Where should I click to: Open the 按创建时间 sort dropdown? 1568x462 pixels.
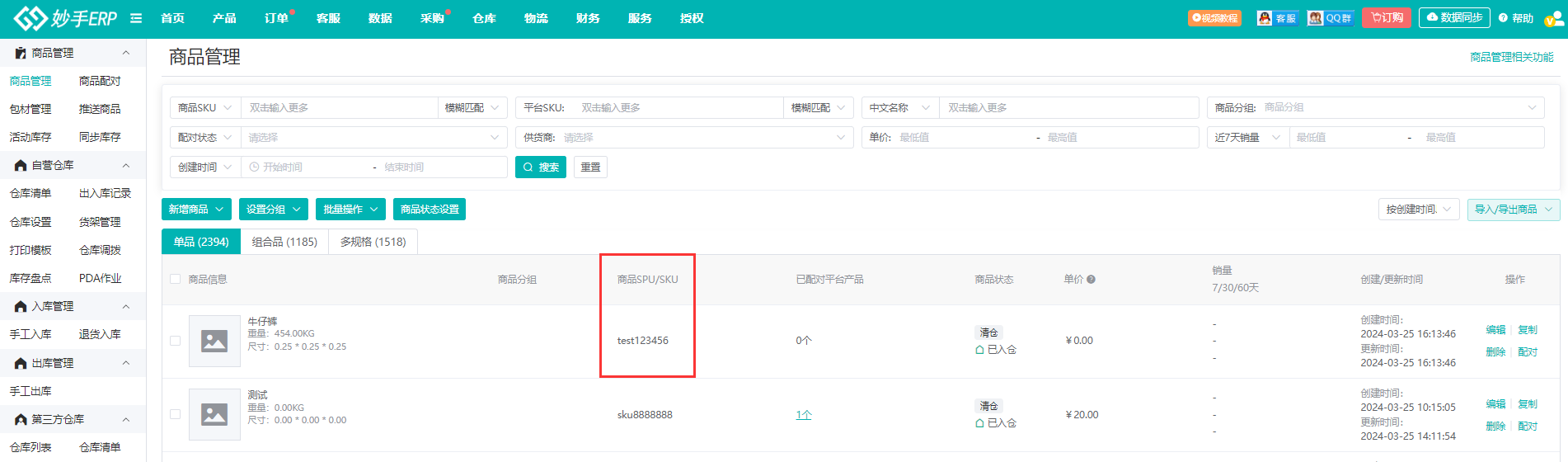pyautogui.click(x=1419, y=210)
